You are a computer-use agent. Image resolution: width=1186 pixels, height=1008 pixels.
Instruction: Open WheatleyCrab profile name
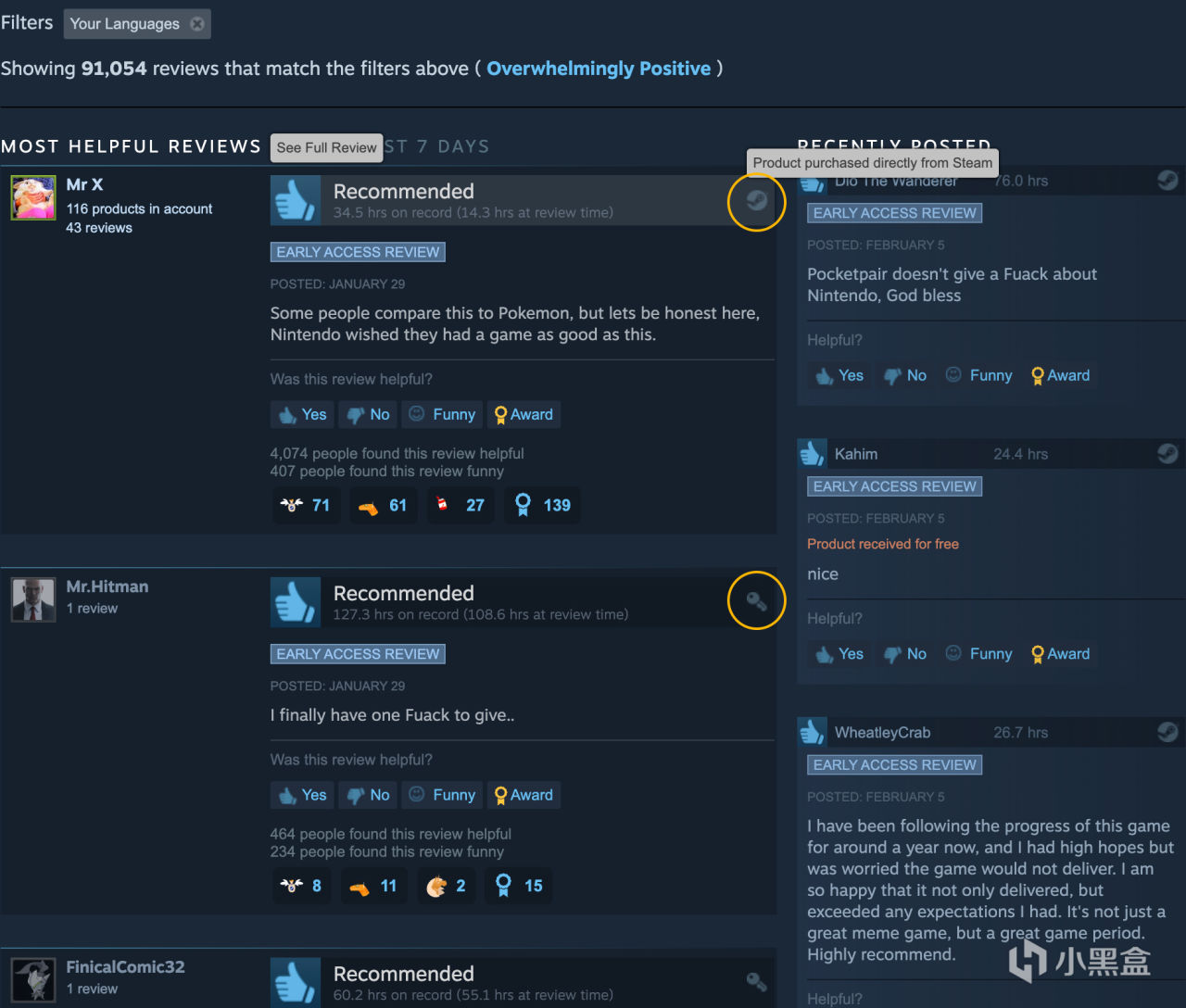[x=882, y=733]
